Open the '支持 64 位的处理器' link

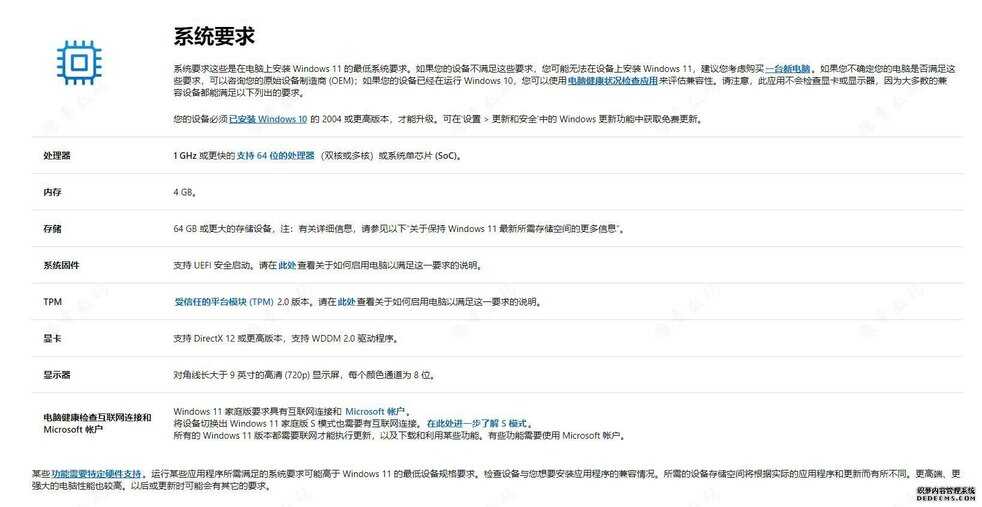coord(276,156)
